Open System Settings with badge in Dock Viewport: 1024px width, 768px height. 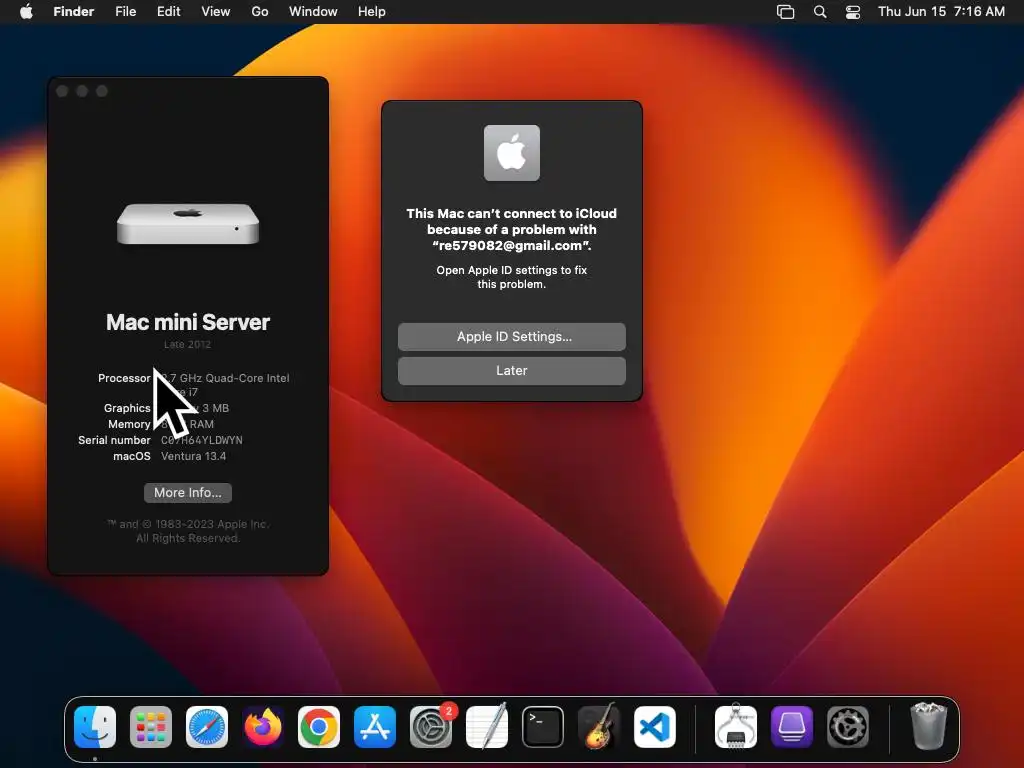pos(431,727)
